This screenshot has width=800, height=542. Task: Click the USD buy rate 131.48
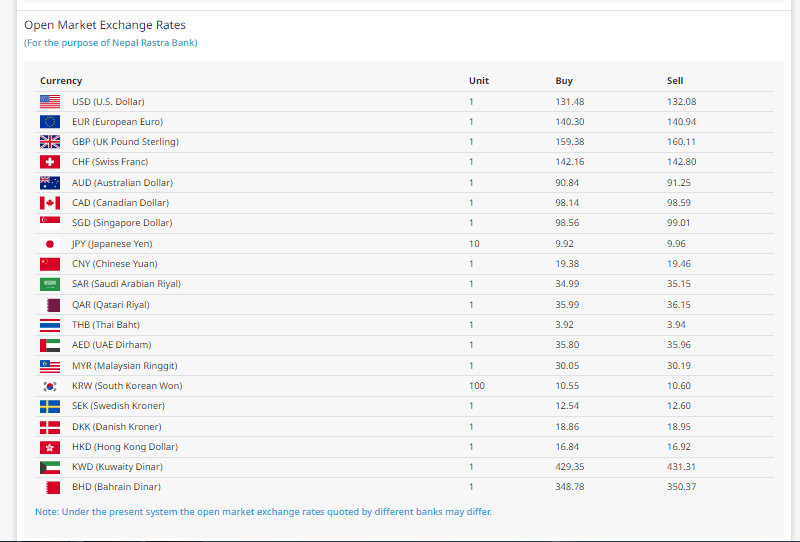569,102
